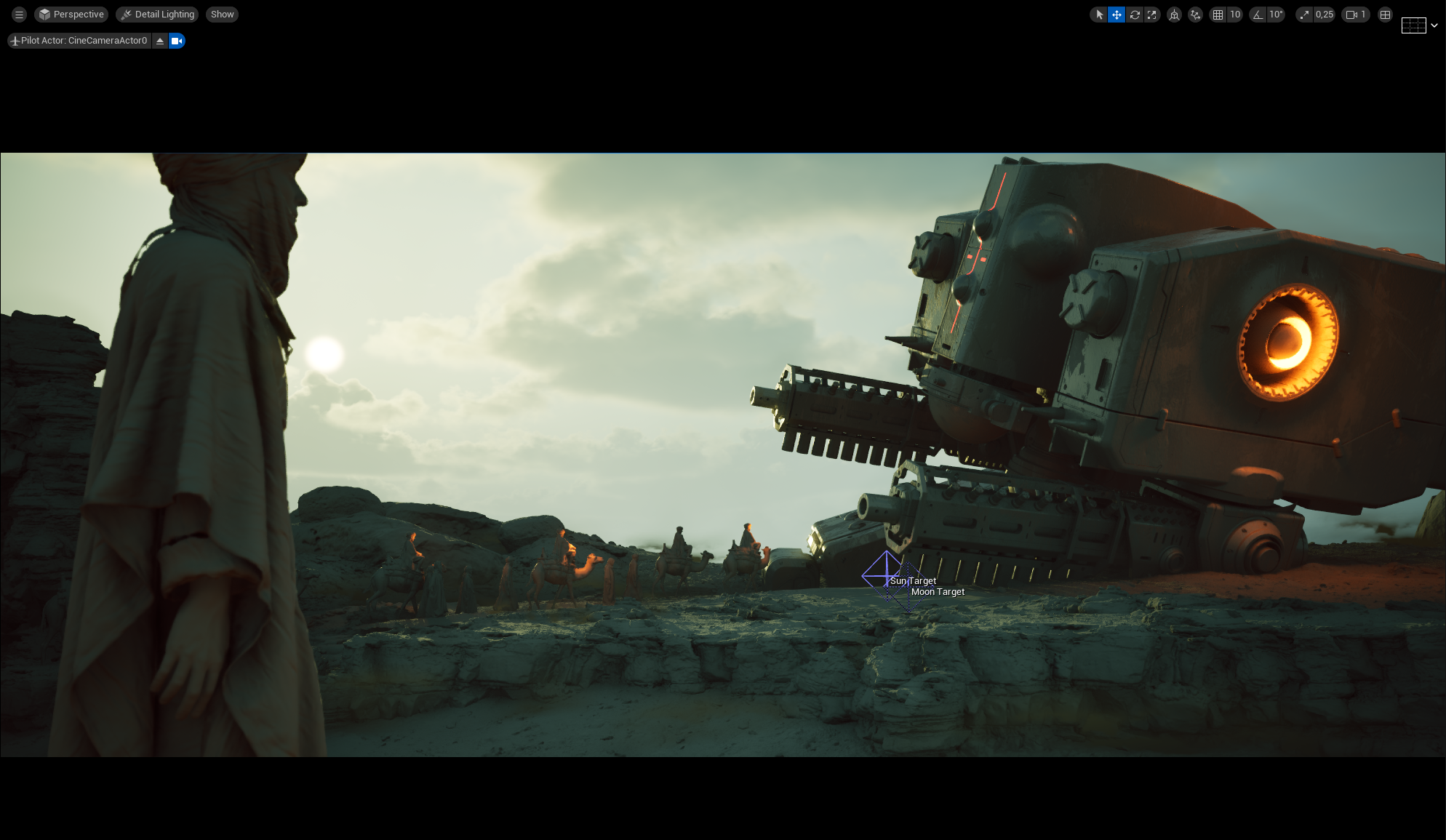1446x840 pixels.
Task: Activate the Translate move tool
Action: coord(1117,15)
